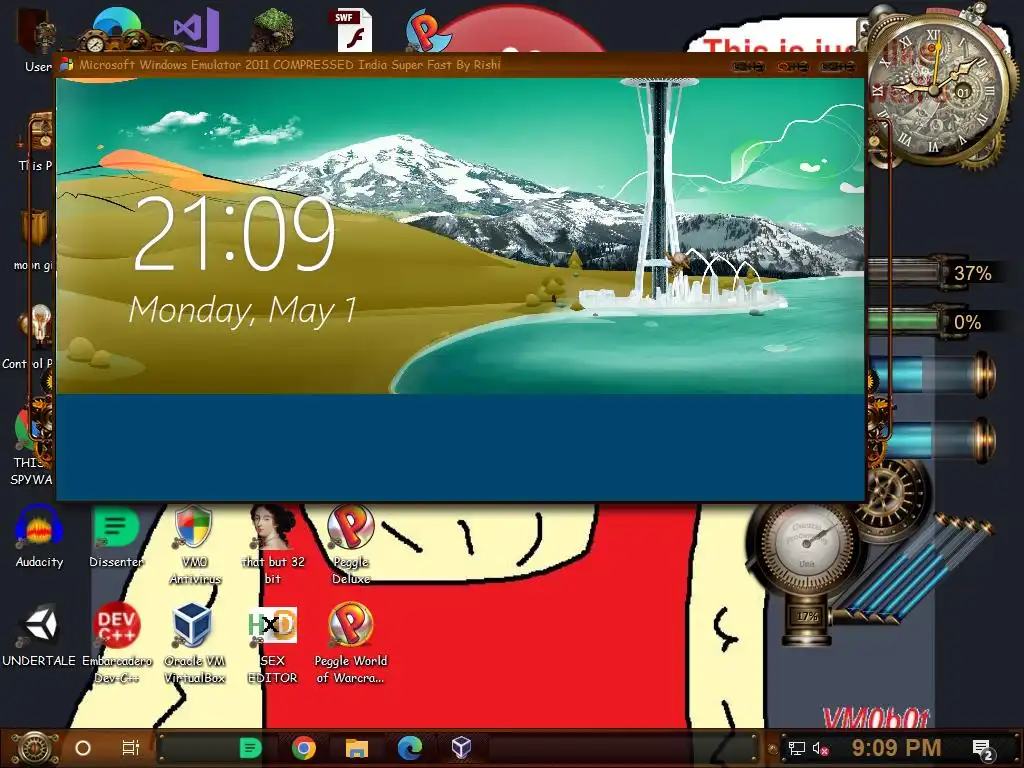Screen dimensions: 1024x768
Task: Open the VirtualBox cube taskbar icon
Action: (x=462, y=747)
